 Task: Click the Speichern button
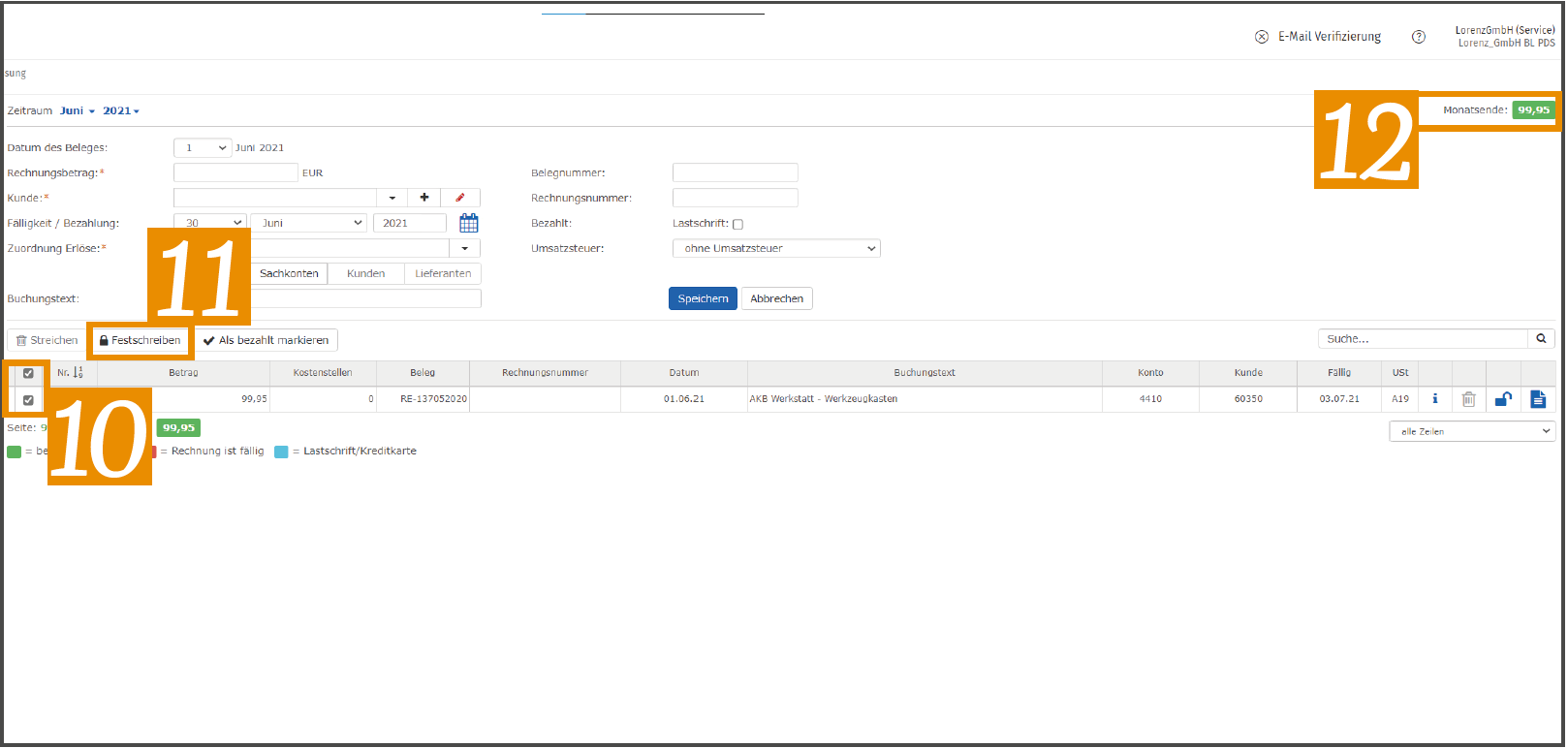click(703, 298)
